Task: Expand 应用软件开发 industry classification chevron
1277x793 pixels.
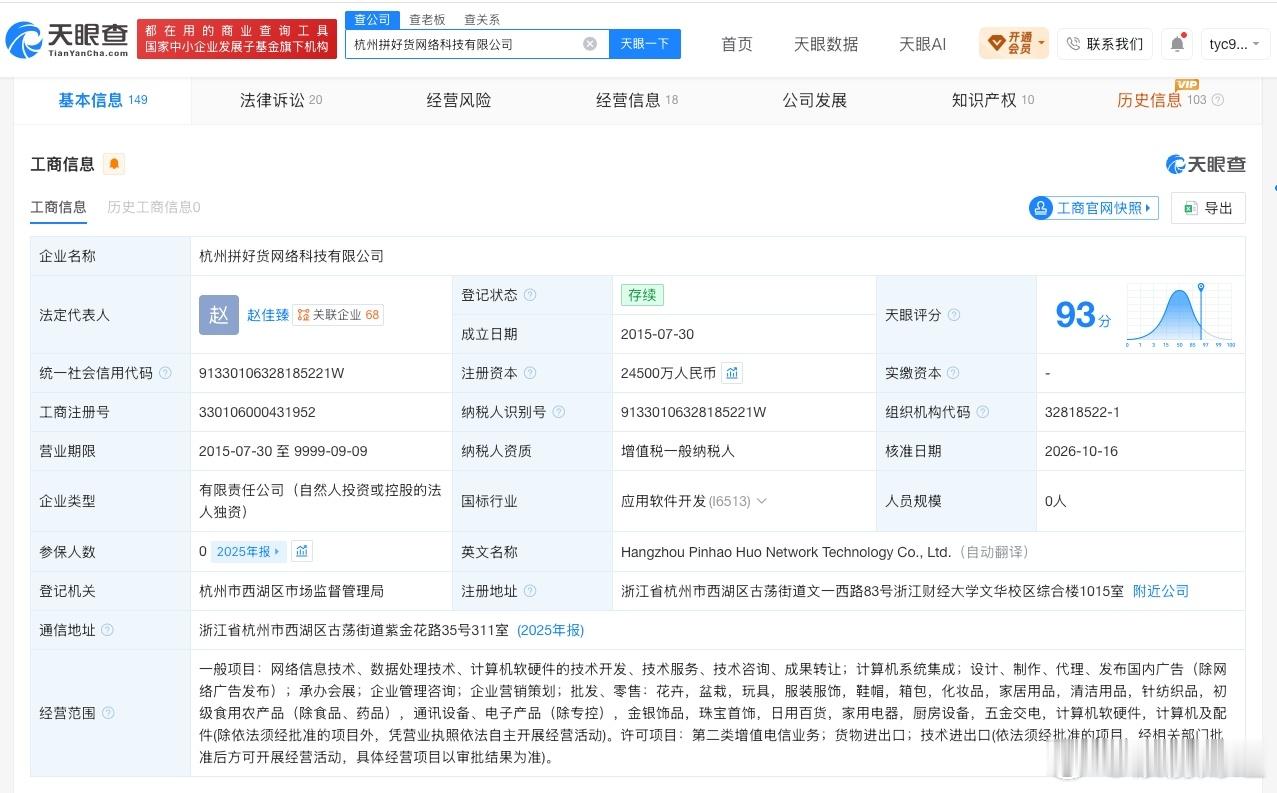Action: tap(762, 501)
